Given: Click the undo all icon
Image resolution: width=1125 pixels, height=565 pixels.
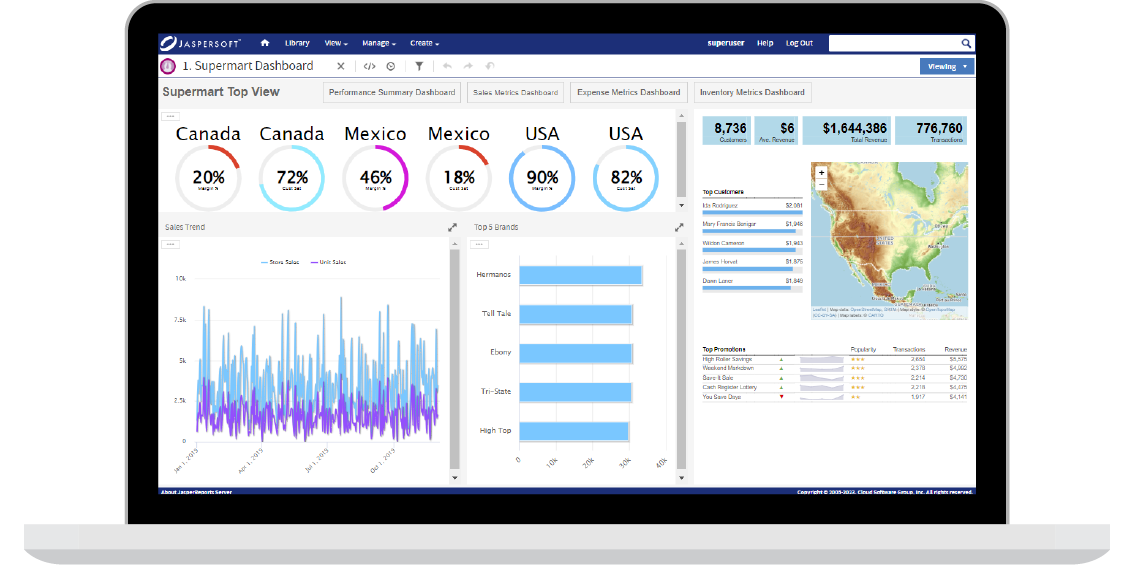Looking at the screenshot, I should pos(490,66).
